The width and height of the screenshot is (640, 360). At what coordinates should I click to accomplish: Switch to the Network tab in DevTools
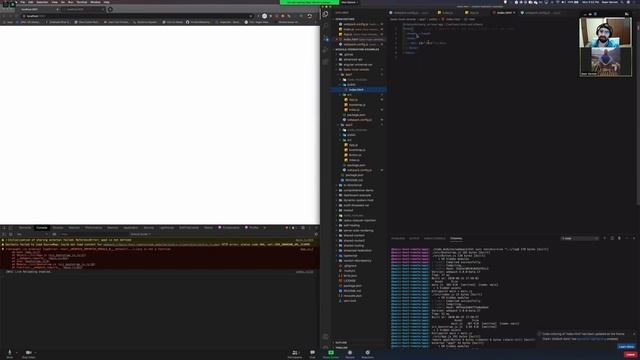click(74, 228)
